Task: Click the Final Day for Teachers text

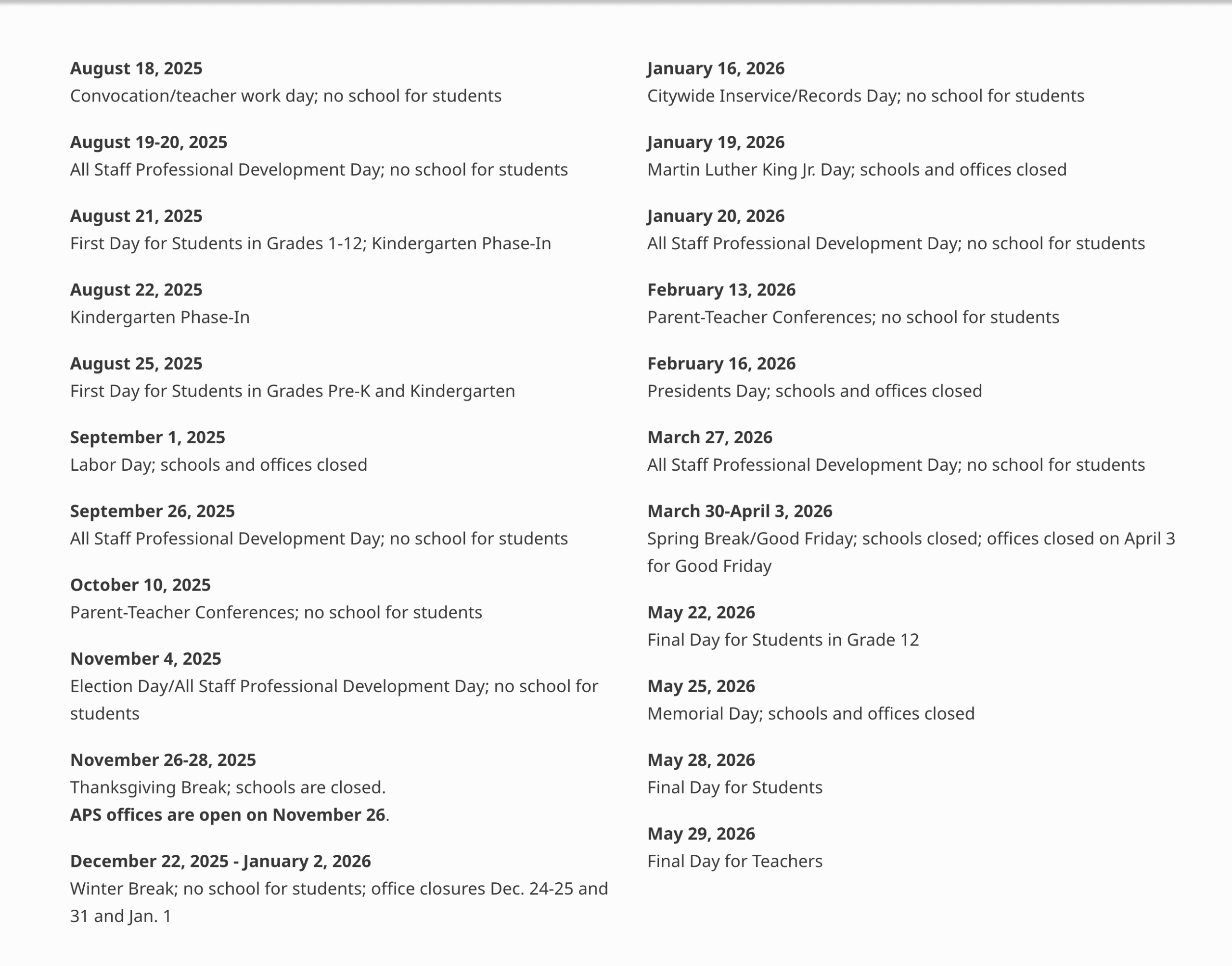Action: point(734,862)
